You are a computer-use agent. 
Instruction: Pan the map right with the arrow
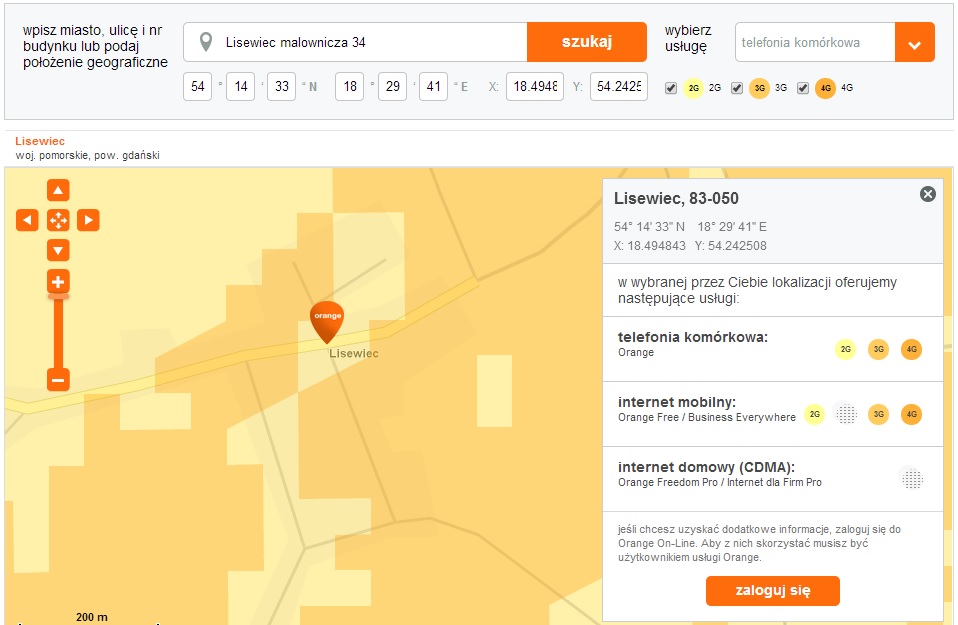pyautogui.click(x=88, y=220)
